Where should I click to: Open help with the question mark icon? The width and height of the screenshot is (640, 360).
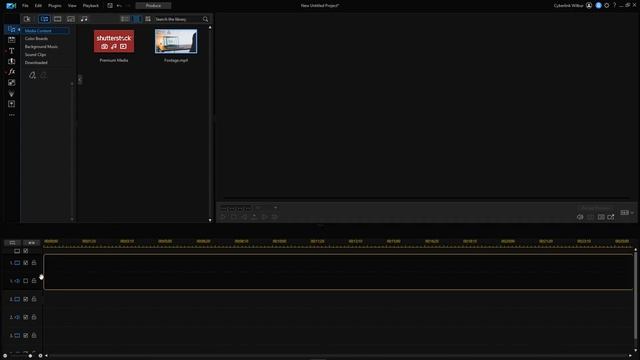[615, 5]
